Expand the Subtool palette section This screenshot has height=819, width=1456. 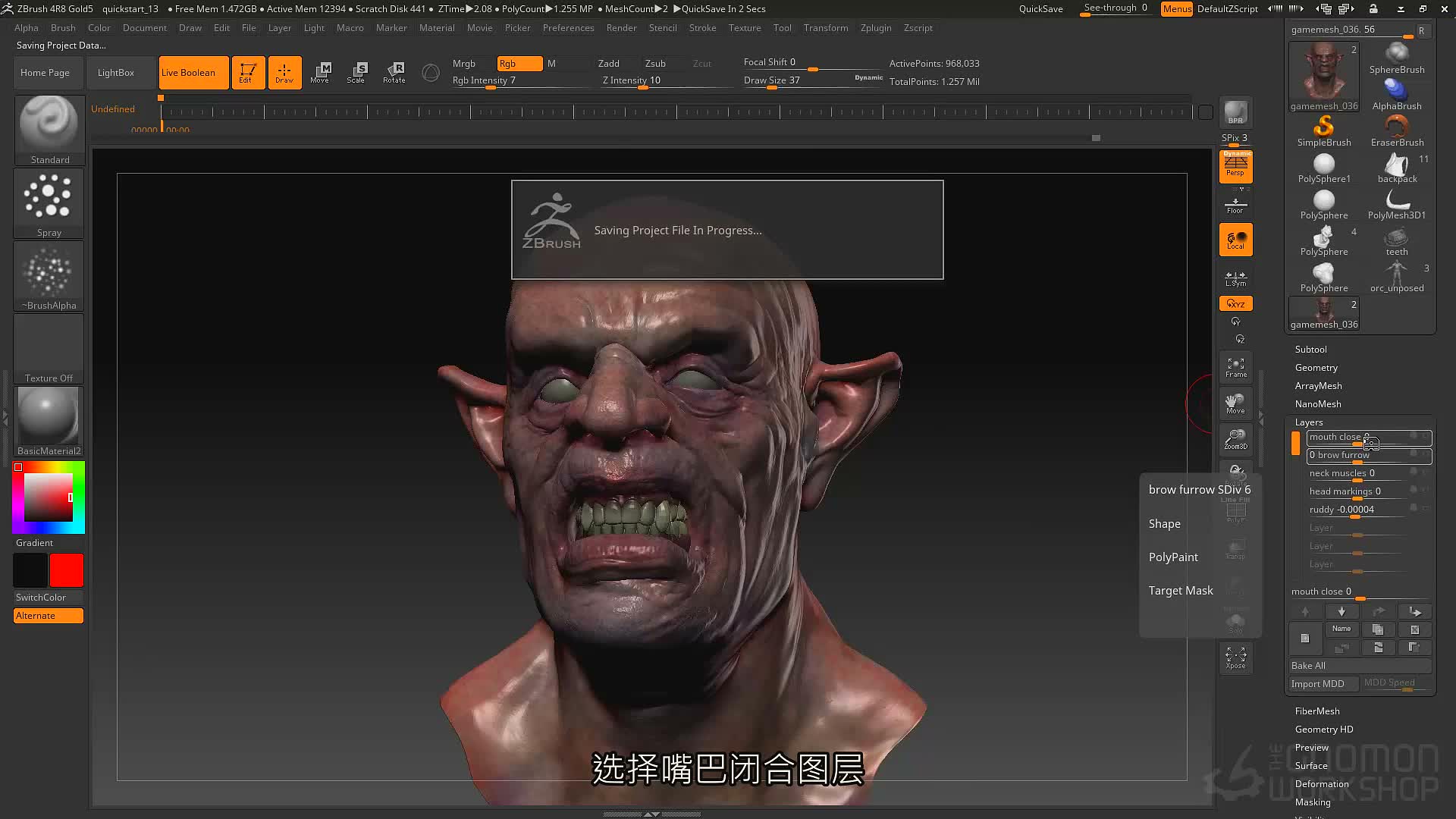1310,350
